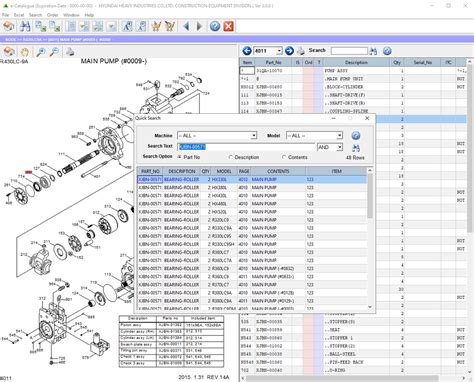Select the .BLOCK-CYLINDER row
Screen dimensions: 474x382
(x=353, y=87)
